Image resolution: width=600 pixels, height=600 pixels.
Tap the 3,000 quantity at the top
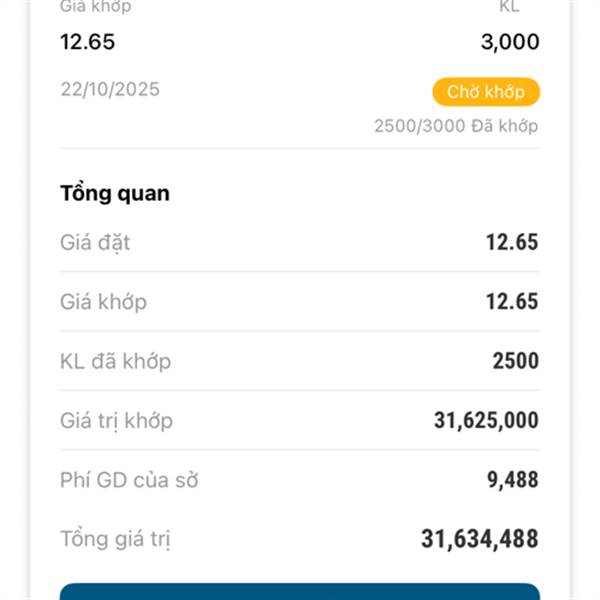tap(509, 42)
